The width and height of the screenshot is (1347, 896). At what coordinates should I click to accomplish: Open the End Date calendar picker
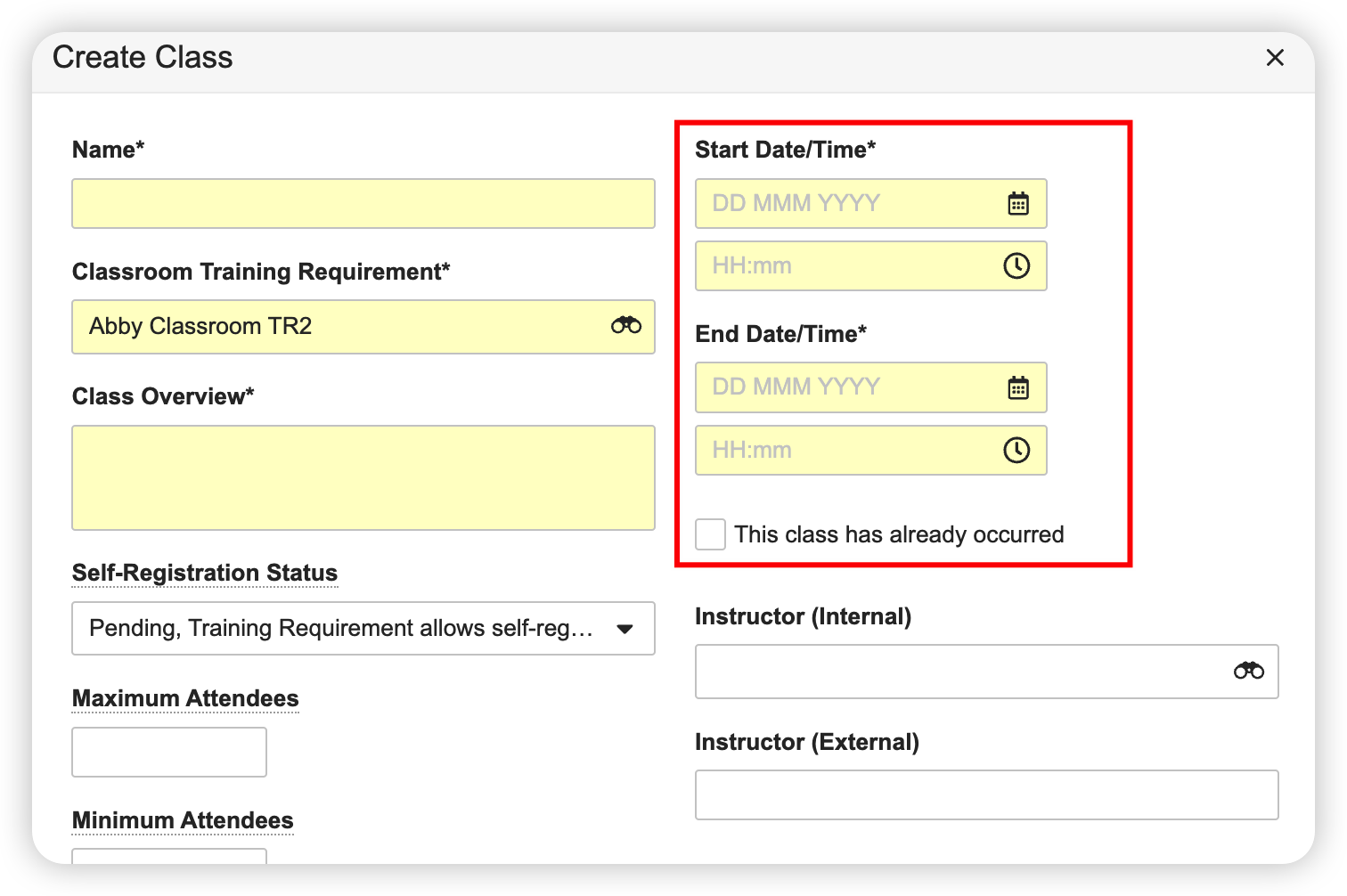(1017, 388)
